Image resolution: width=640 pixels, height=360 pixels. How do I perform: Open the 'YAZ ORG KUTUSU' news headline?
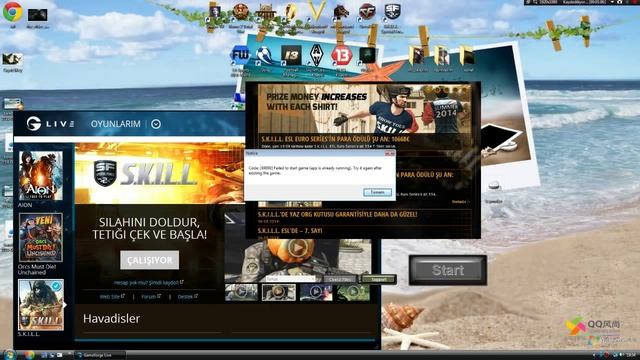pyautogui.click(x=338, y=214)
